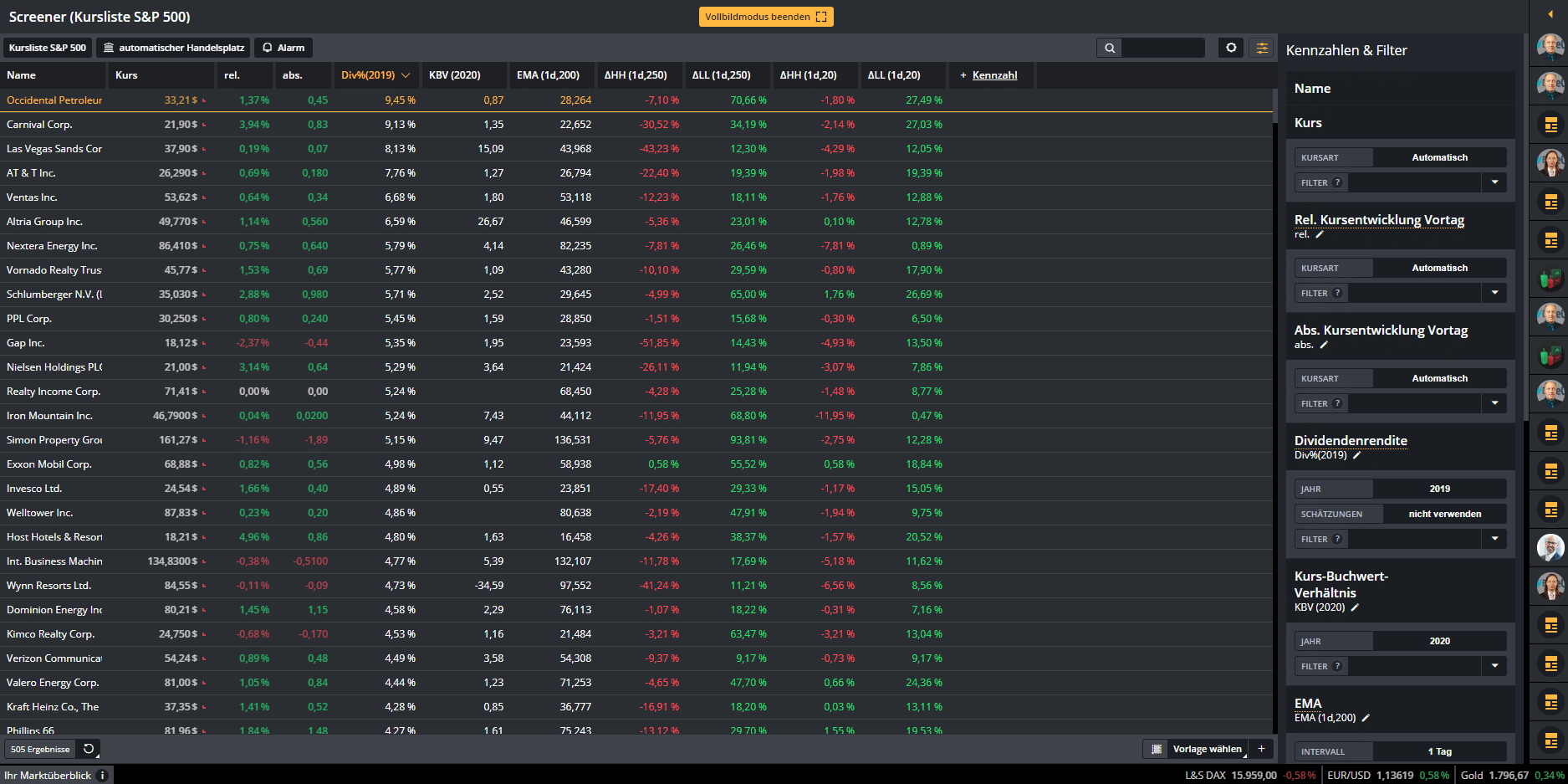Open filter help under Kurs section
The height and width of the screenshot is (784, 1568).
1337,182
